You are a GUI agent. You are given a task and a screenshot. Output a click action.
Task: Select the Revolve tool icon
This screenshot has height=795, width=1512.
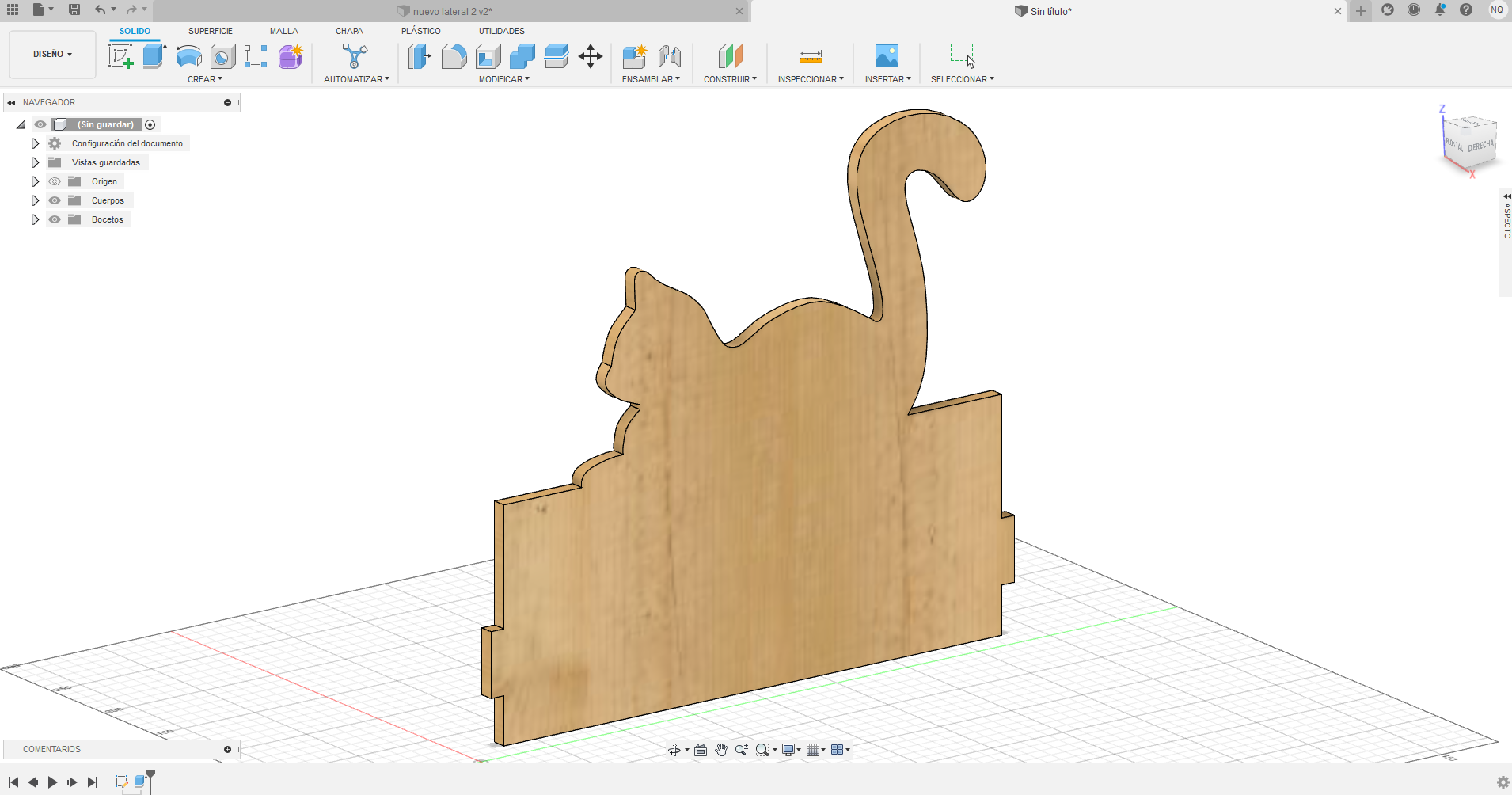click(188, 56)
